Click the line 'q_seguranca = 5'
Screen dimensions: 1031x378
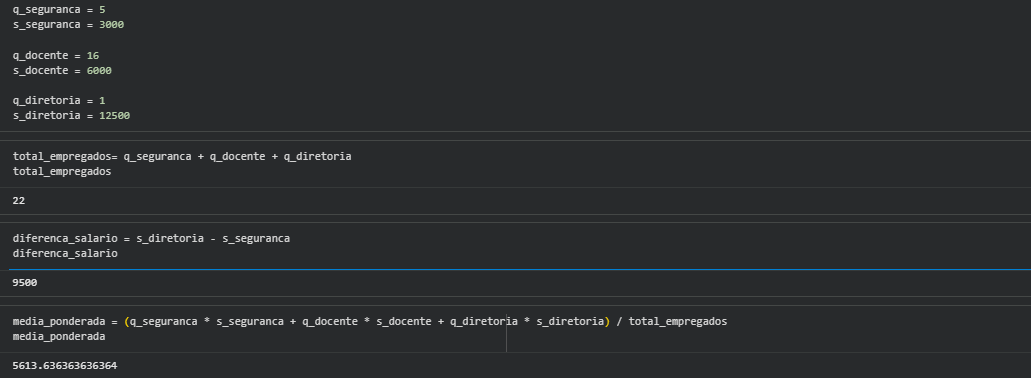tap(59, 10)
